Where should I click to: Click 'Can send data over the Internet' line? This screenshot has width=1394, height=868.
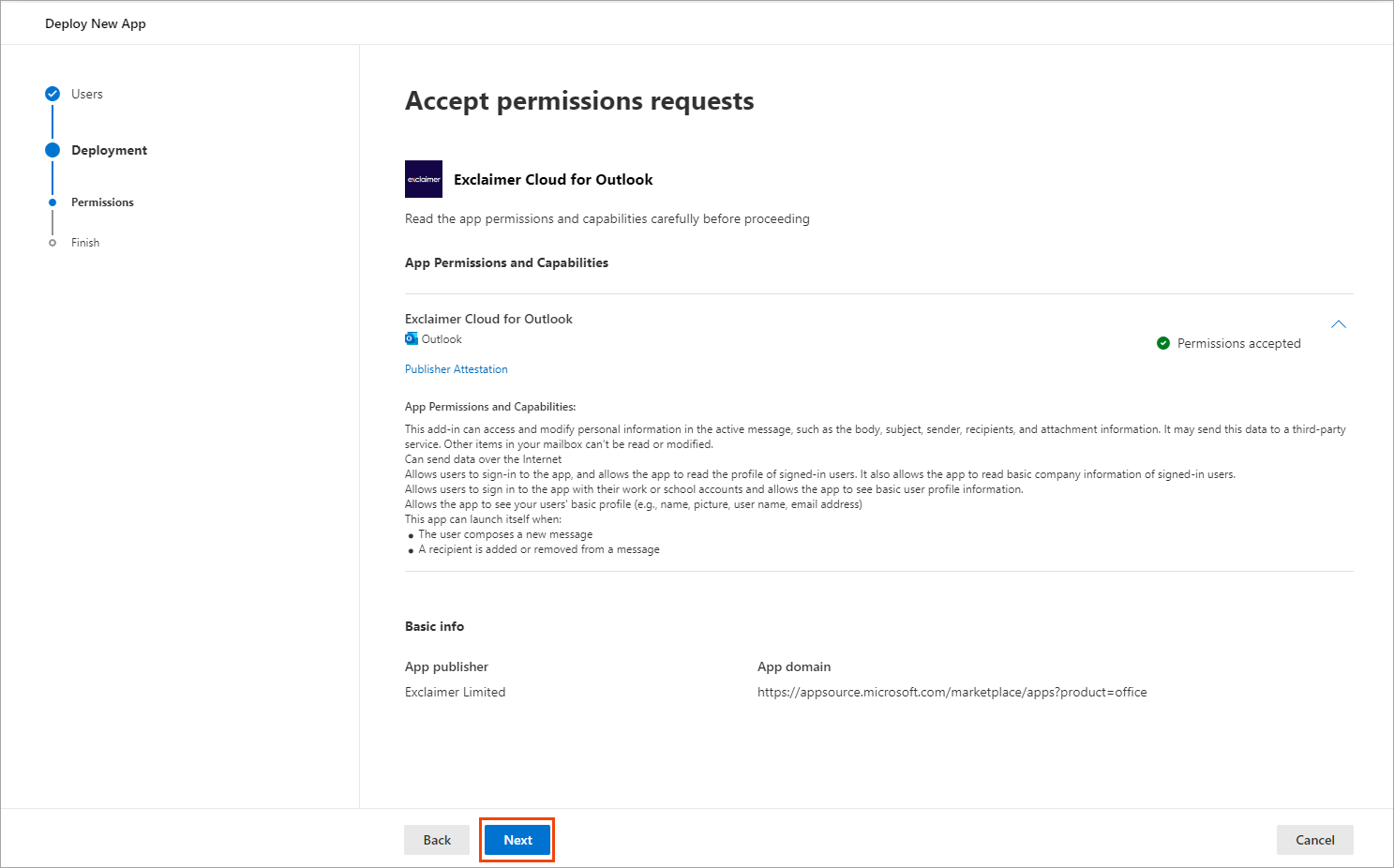[483, 459]
